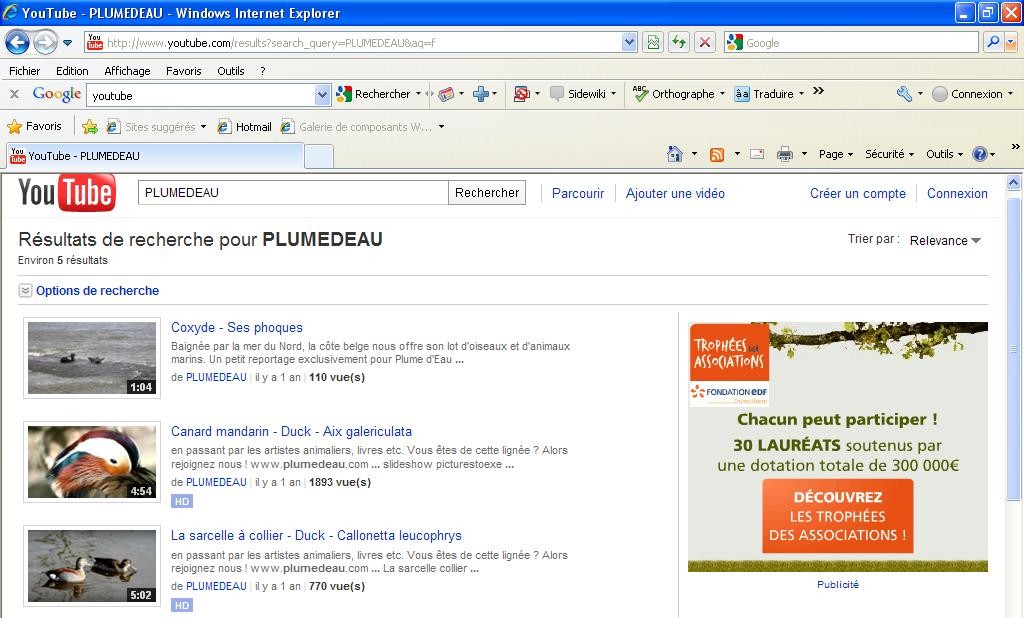Click the Read mail envelope icon
This screenshot has height=618, width=1024.
[x=757, y=154]
